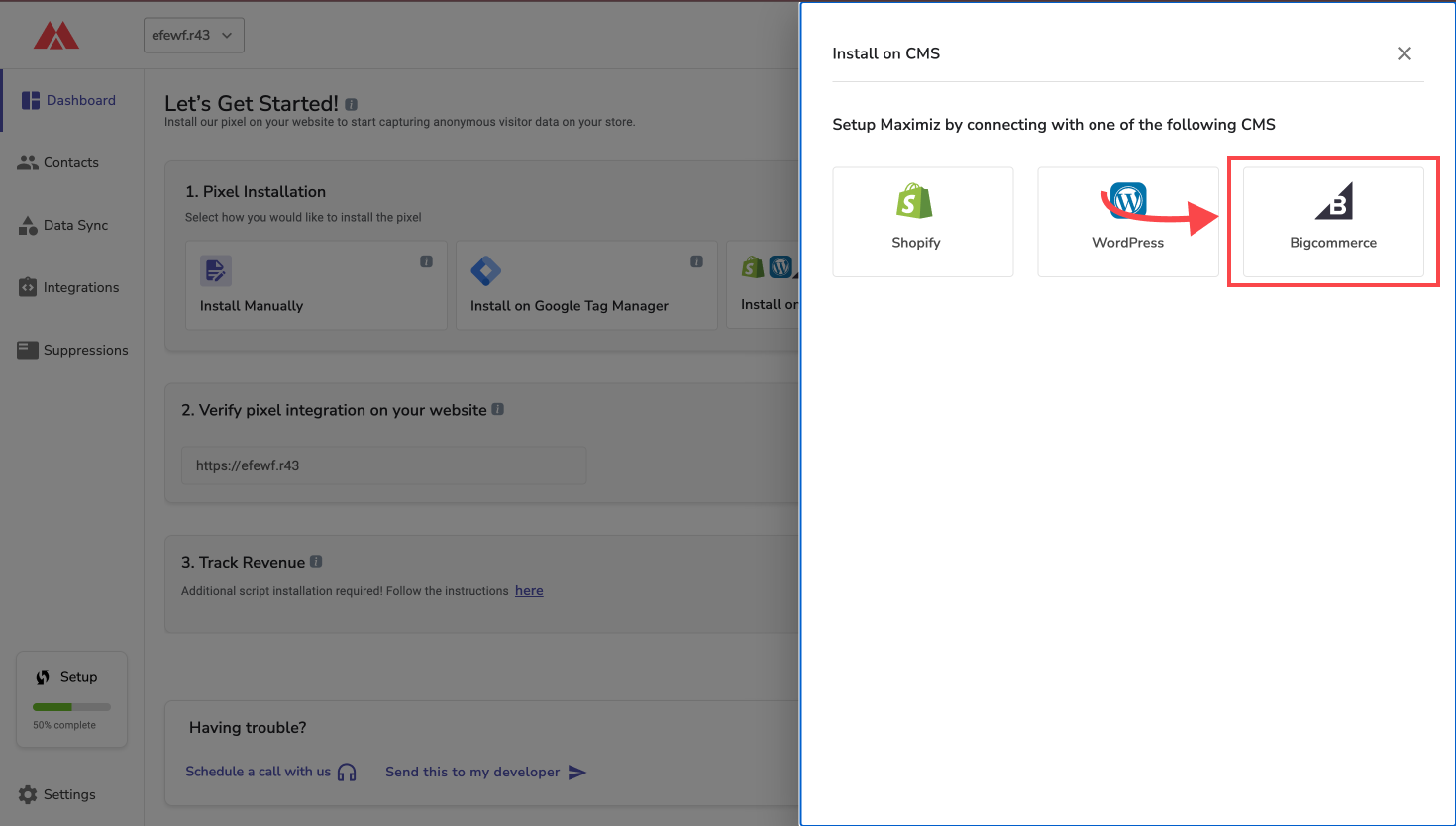Click the Install Manually card
Screen dimensions: 1456x826
[315, 285]
